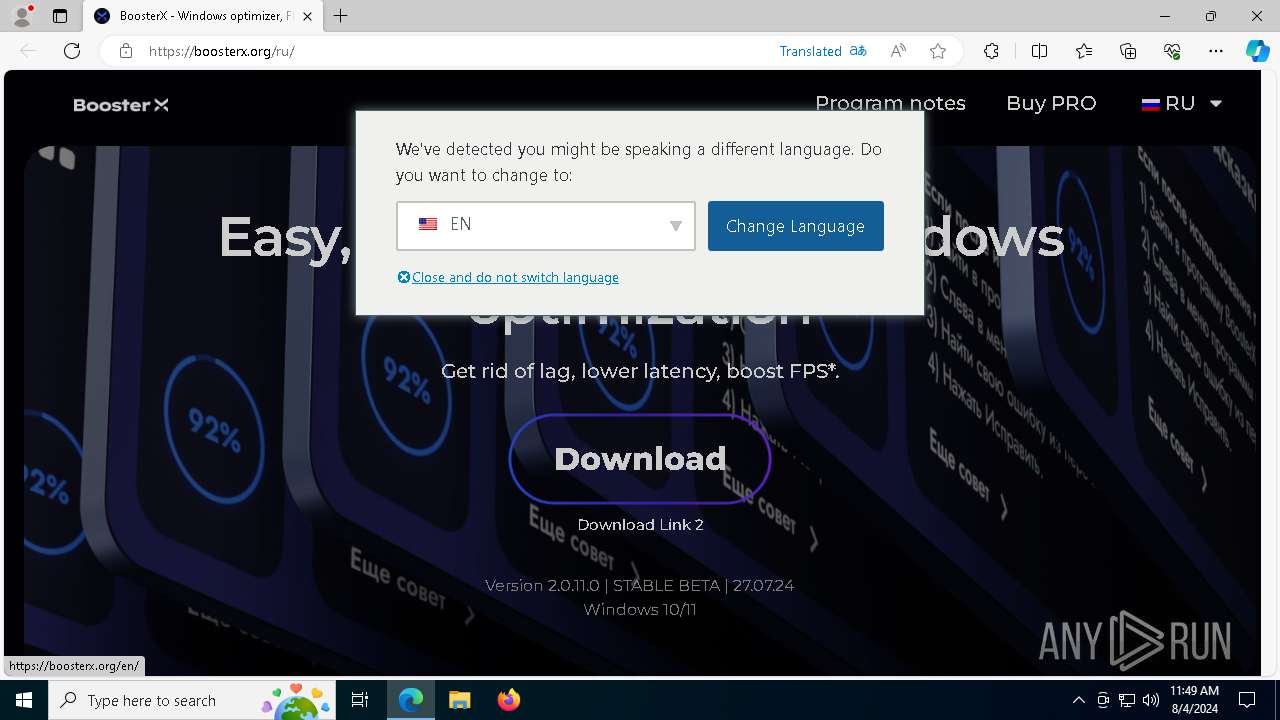Open Microsoft Edge from taskbar
The height and width of the screenshot is (720, 1280).
tap(411, 700)
